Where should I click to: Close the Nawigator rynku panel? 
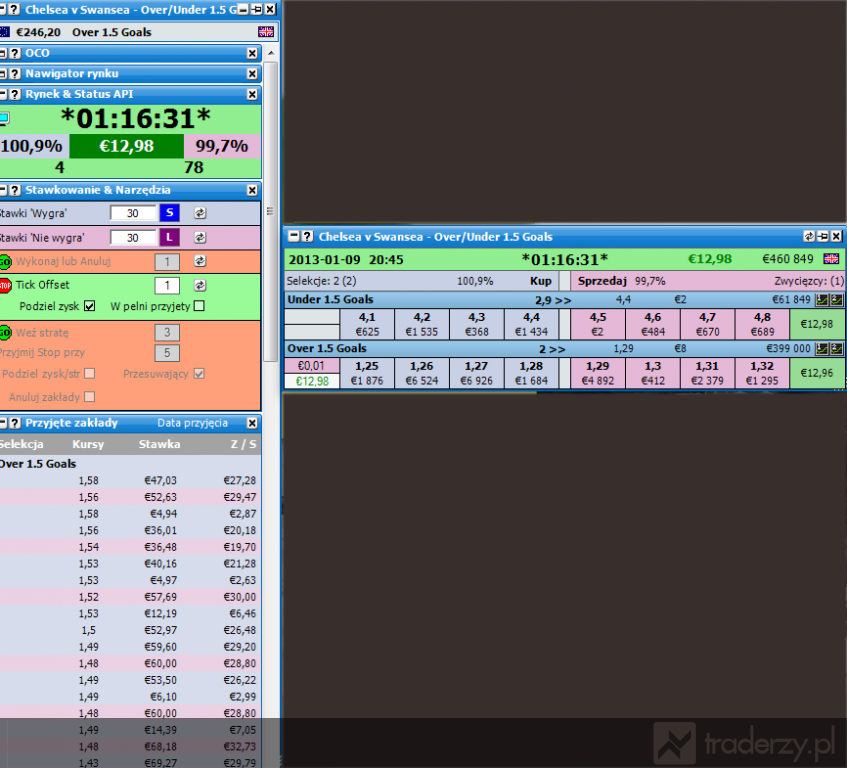[x=252, y=73]
